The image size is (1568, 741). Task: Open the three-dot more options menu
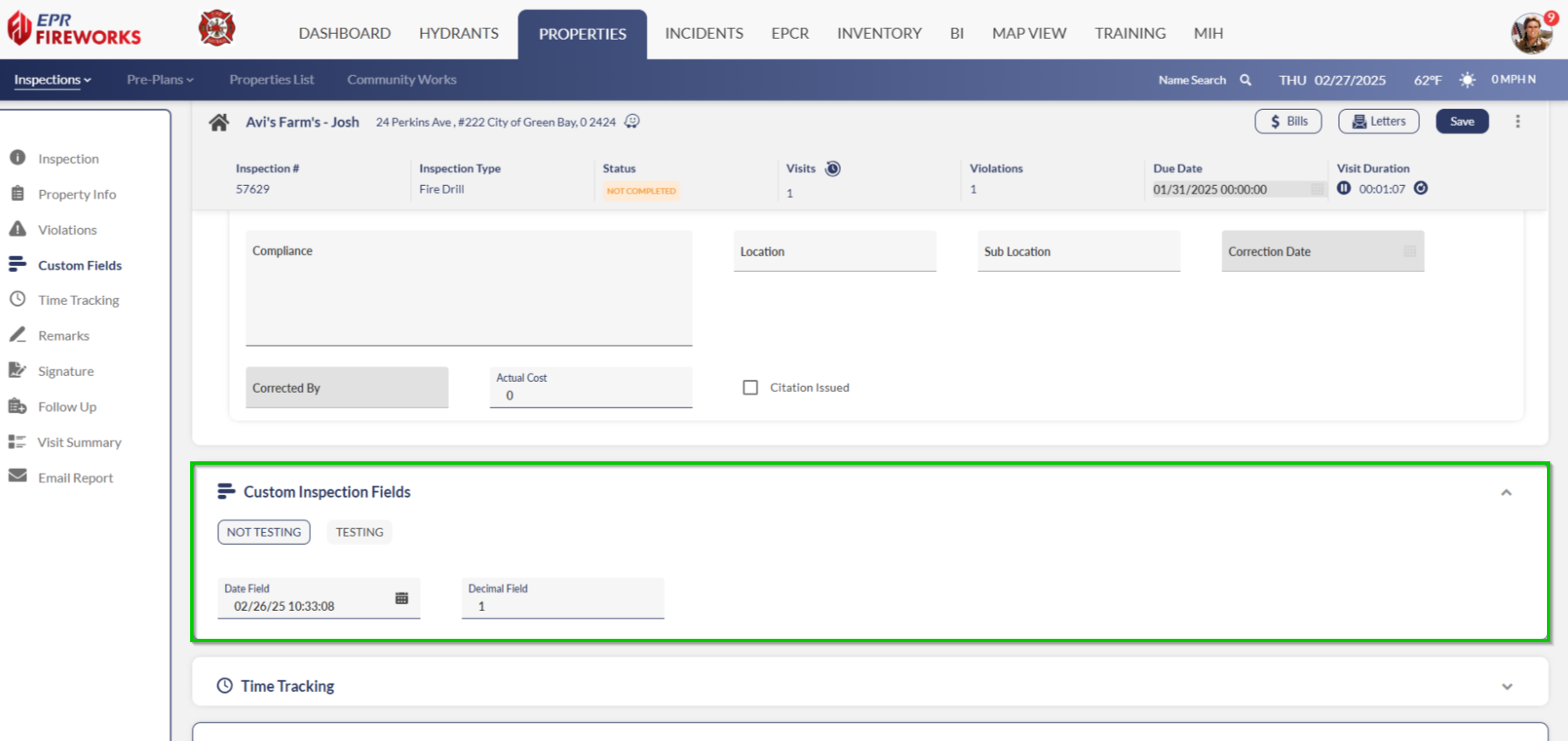[x=1517, y=122]
